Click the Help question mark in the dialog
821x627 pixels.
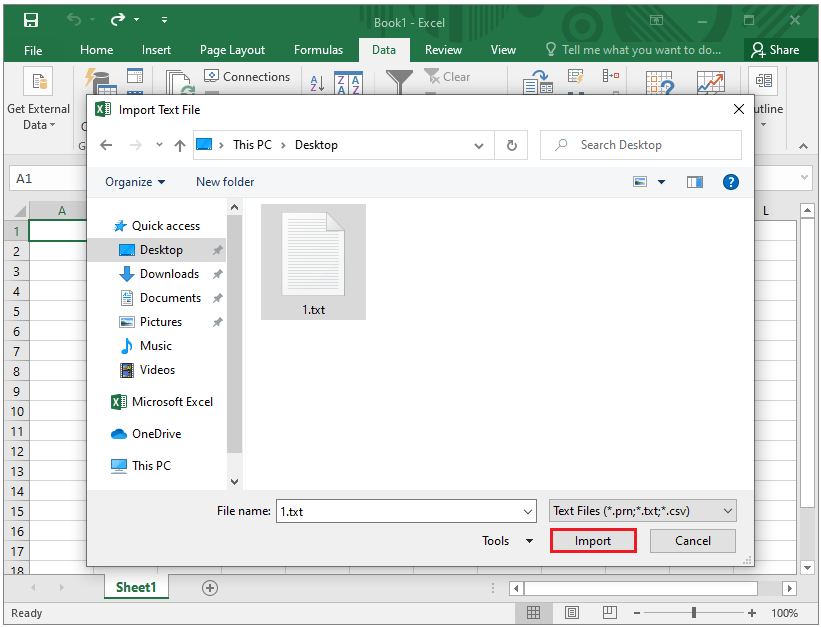pos(731,181)
